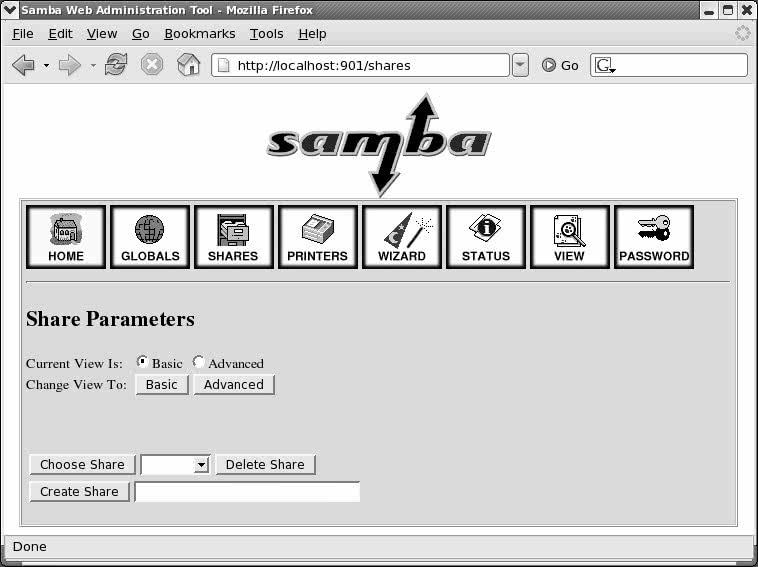Screen dimensions: 758x567
Task: Open the PRINTERS icon
Action: 318,237
